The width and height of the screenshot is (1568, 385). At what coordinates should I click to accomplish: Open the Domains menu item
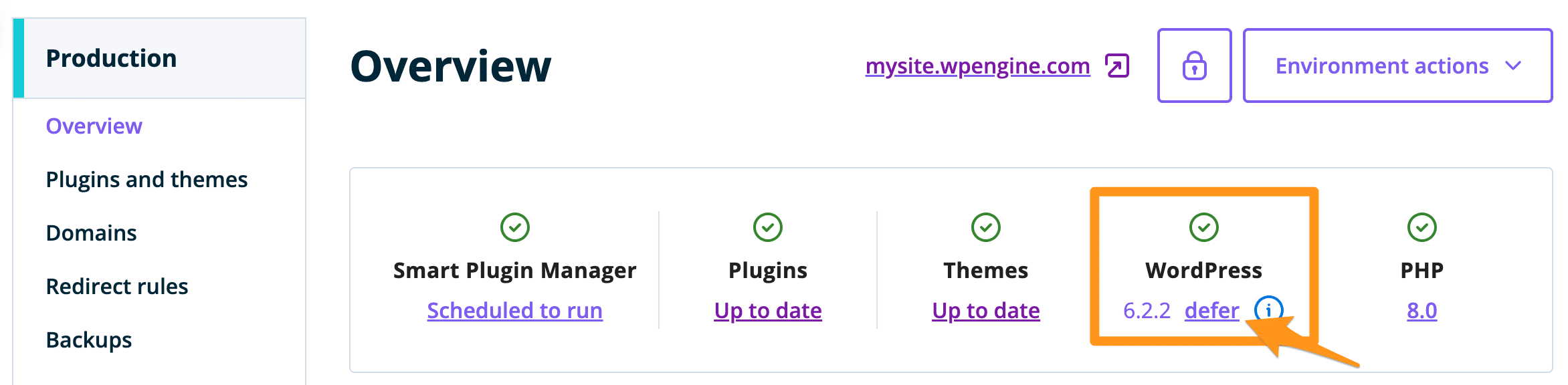pos(91,233)
